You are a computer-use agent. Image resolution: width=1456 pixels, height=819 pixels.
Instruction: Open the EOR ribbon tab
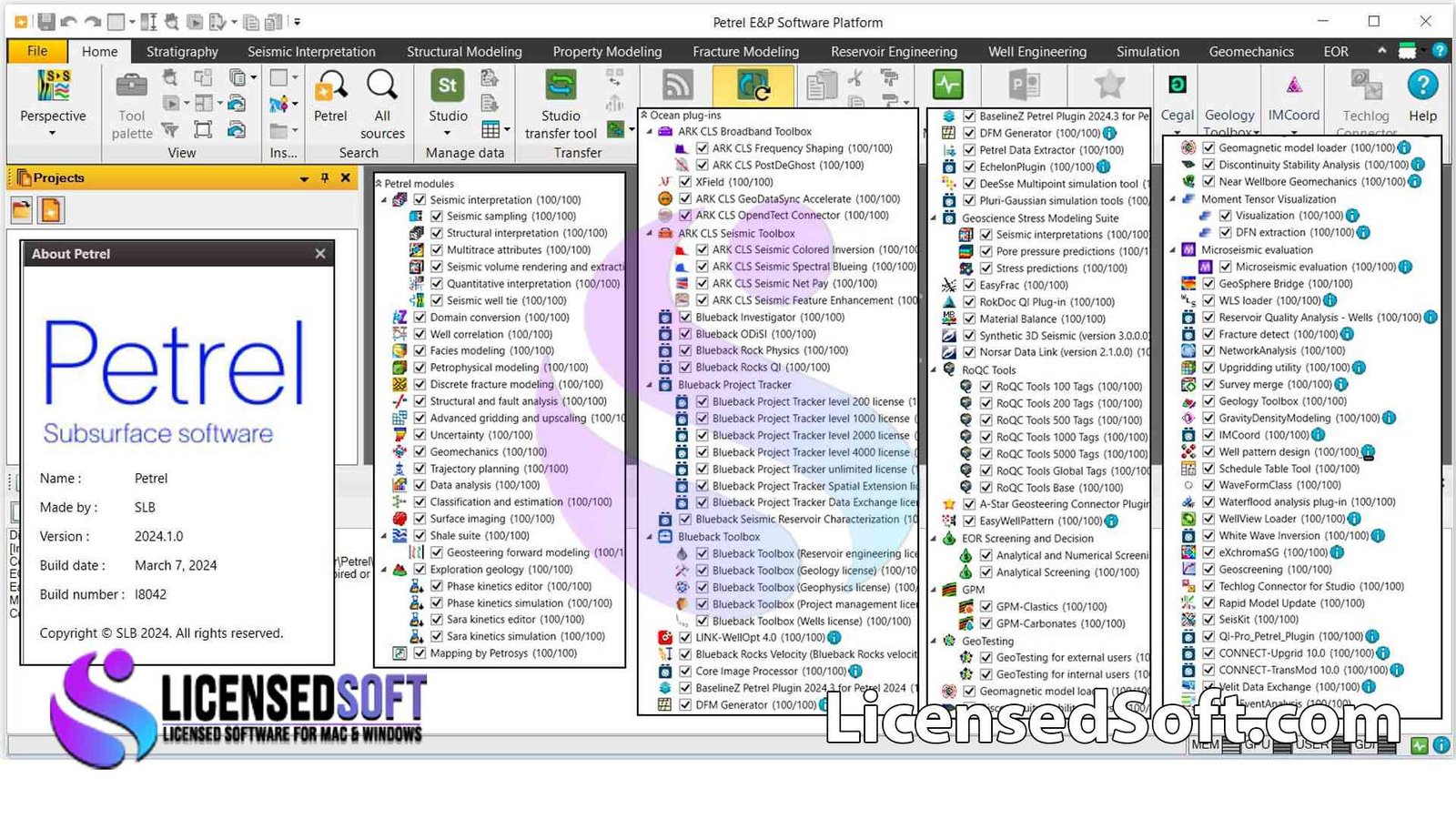click(x=1336, y=52)
